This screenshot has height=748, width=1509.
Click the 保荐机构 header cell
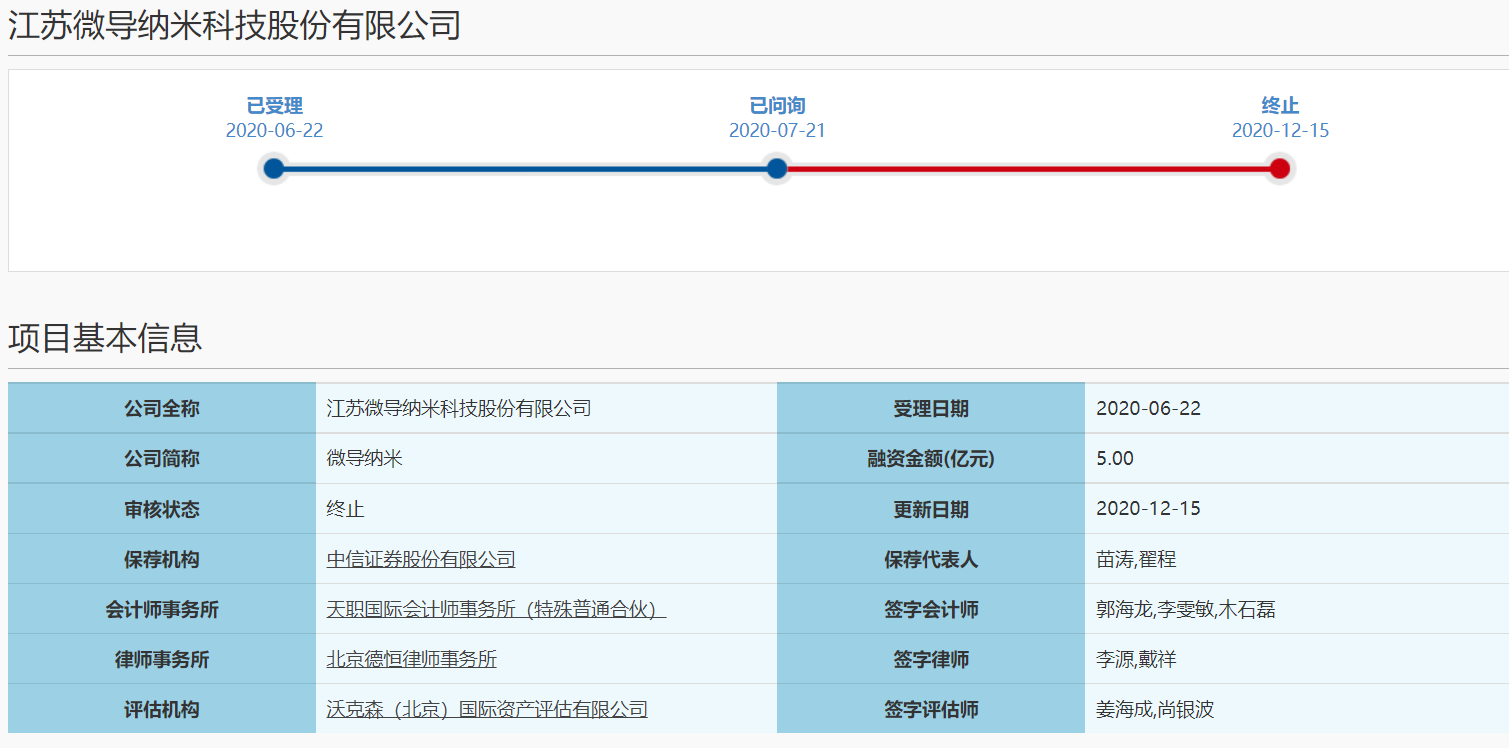(x=162, y=559)
